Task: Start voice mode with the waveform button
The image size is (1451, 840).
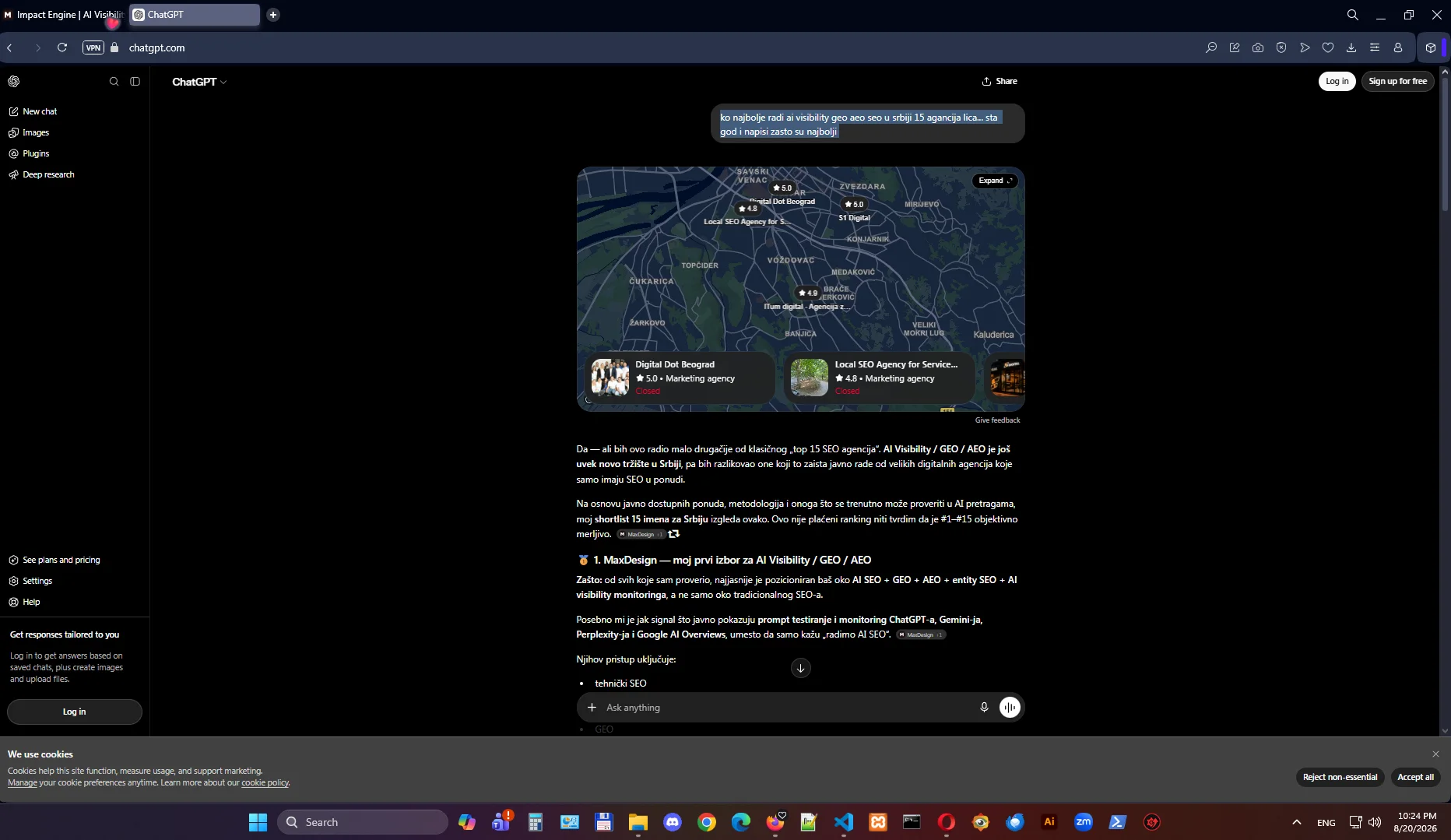Action: 1010,708
